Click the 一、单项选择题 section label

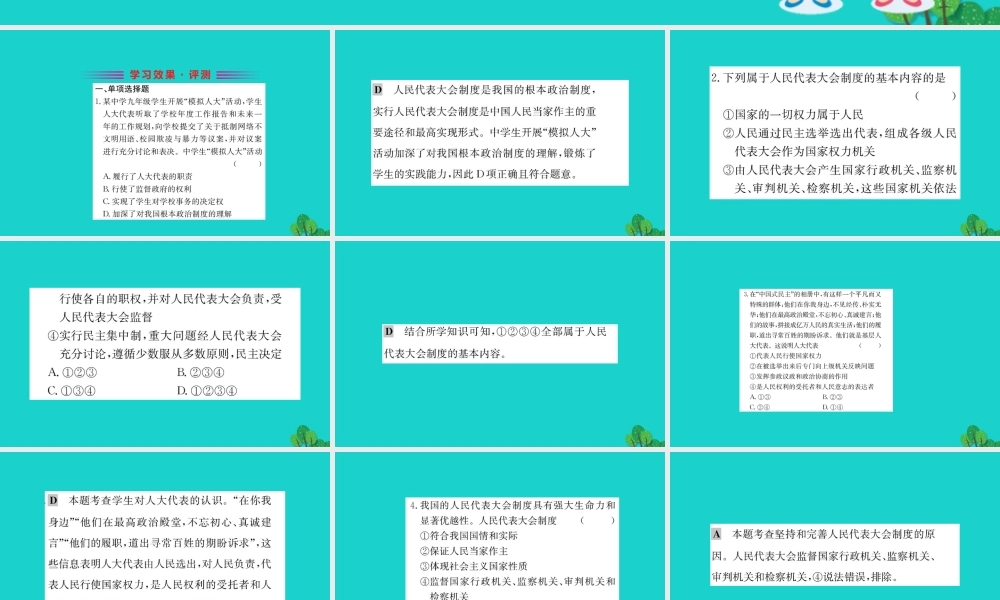122,89
